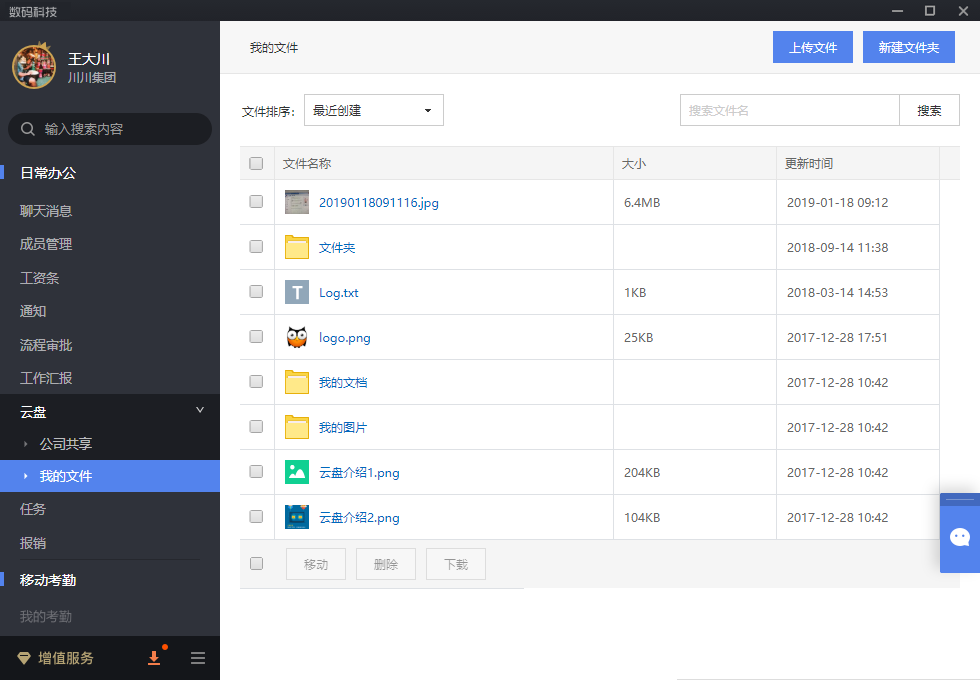This screenshot has height=680, width=980.
Task: Click the text file icon for Log.txt
Action: 297,292
